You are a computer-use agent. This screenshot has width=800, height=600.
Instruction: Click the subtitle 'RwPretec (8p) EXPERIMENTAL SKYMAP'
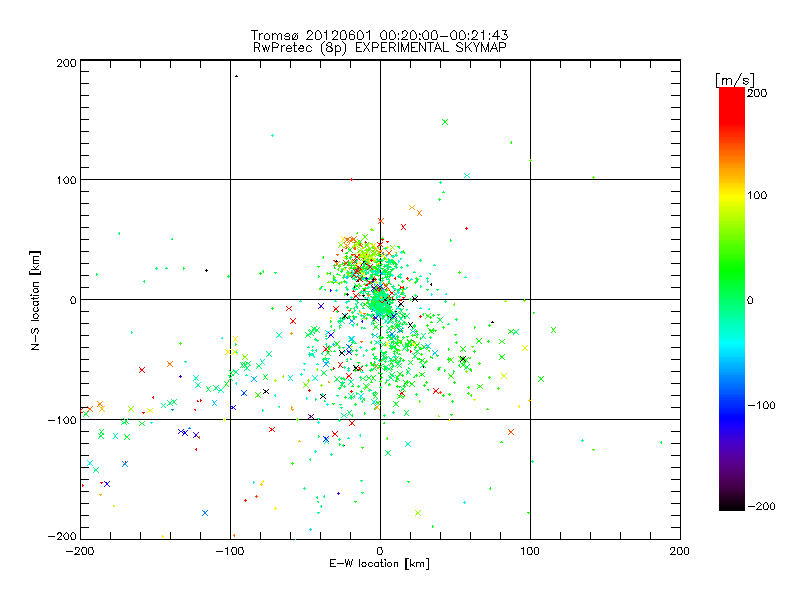pyautogui.click(x=379, y=48)
